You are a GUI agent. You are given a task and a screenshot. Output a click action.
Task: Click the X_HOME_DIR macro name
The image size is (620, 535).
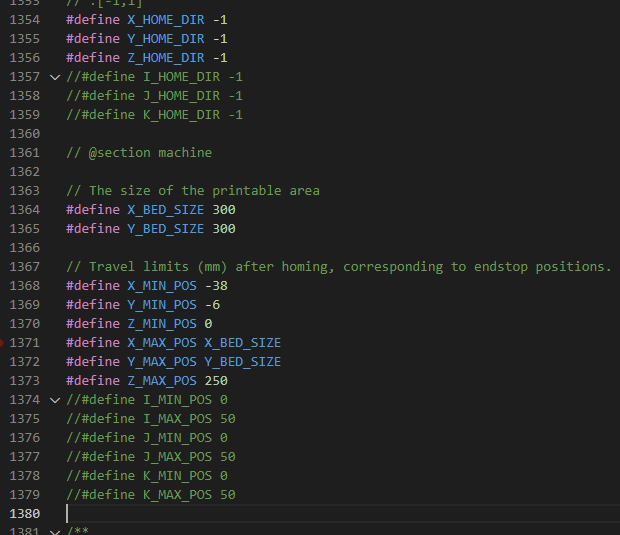tap(166, 20)
